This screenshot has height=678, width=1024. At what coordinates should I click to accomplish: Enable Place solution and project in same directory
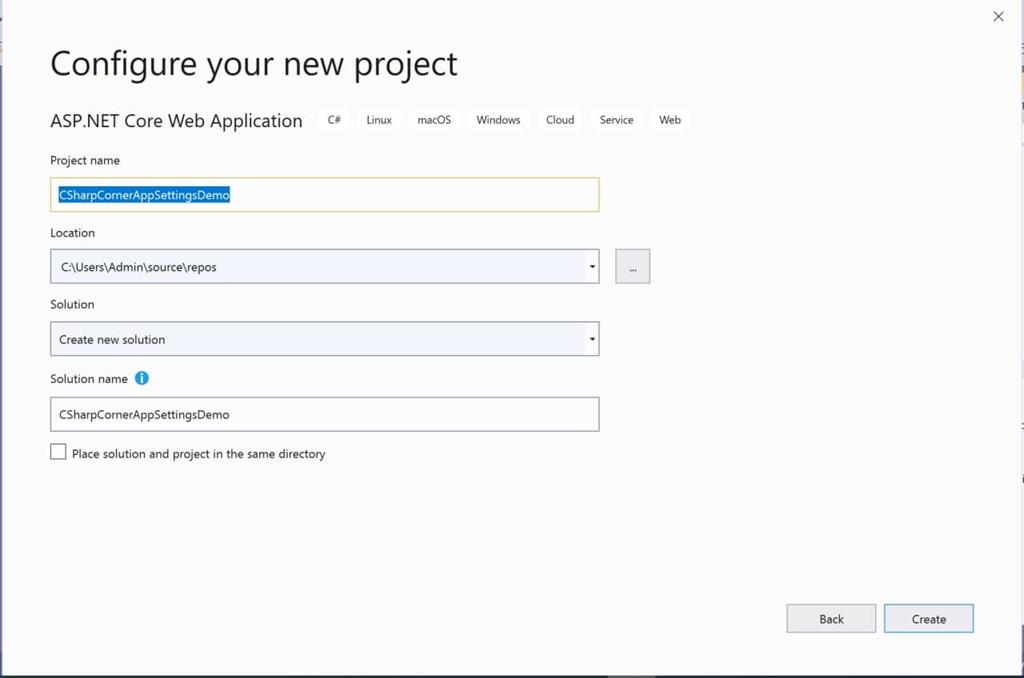(x=58, y=452)
